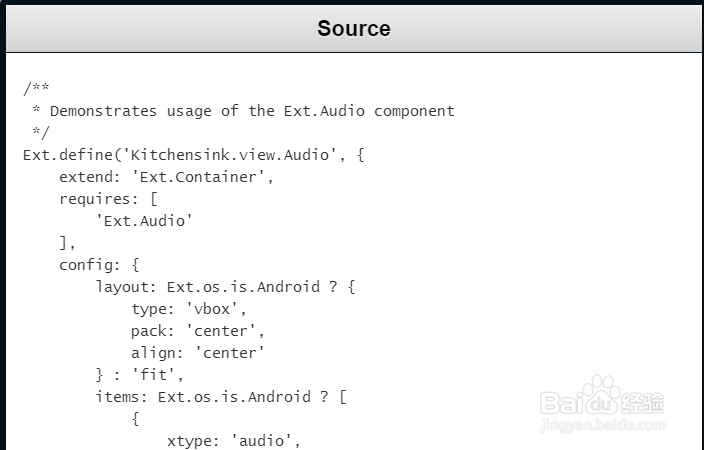Image resolution: width=704 pixels, height=450 pixels.
Task: Click the Source title bar heading
Action: coord(353,28)
